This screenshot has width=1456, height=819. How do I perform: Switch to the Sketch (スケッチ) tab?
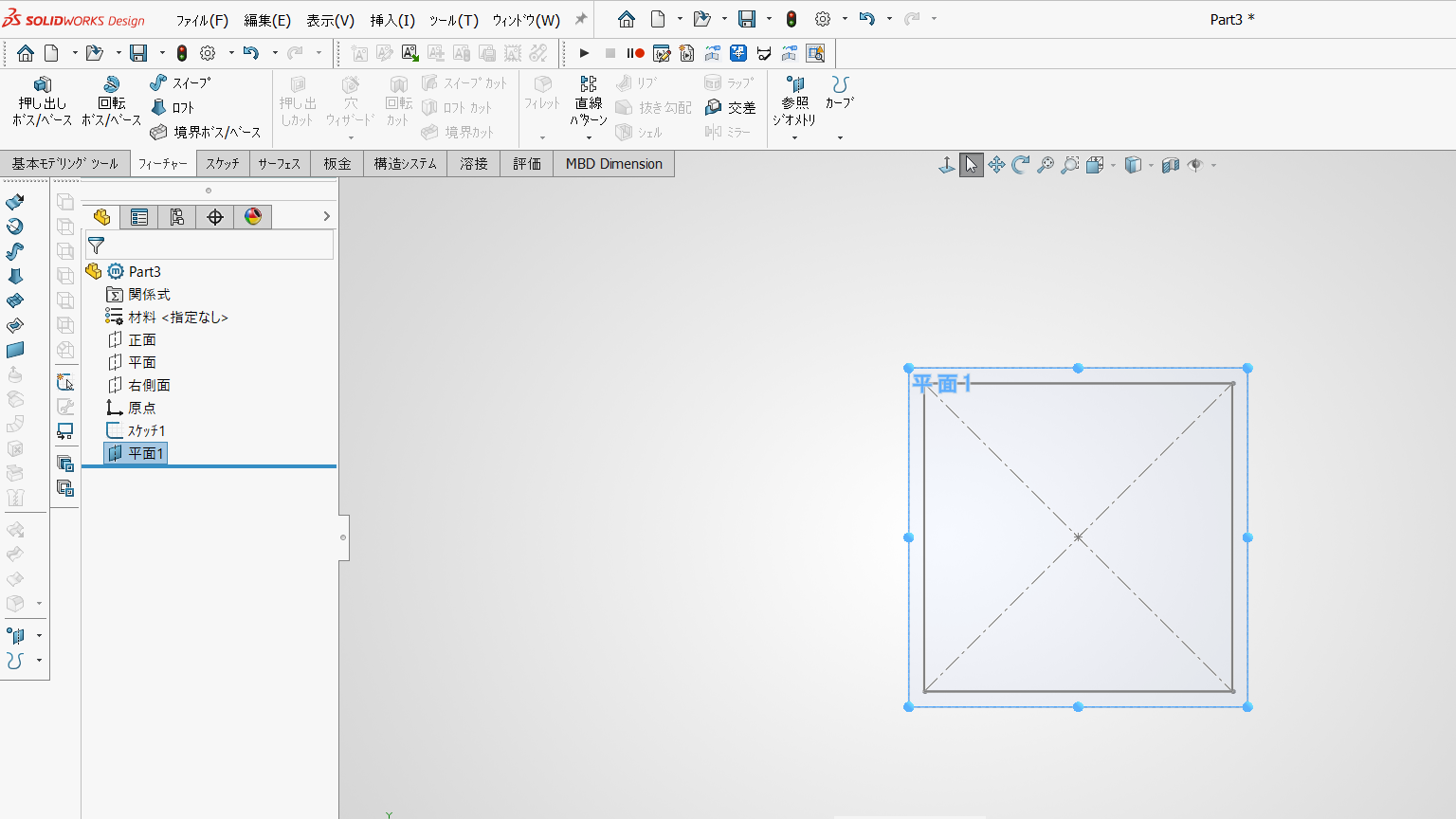[x=223, y=163]
